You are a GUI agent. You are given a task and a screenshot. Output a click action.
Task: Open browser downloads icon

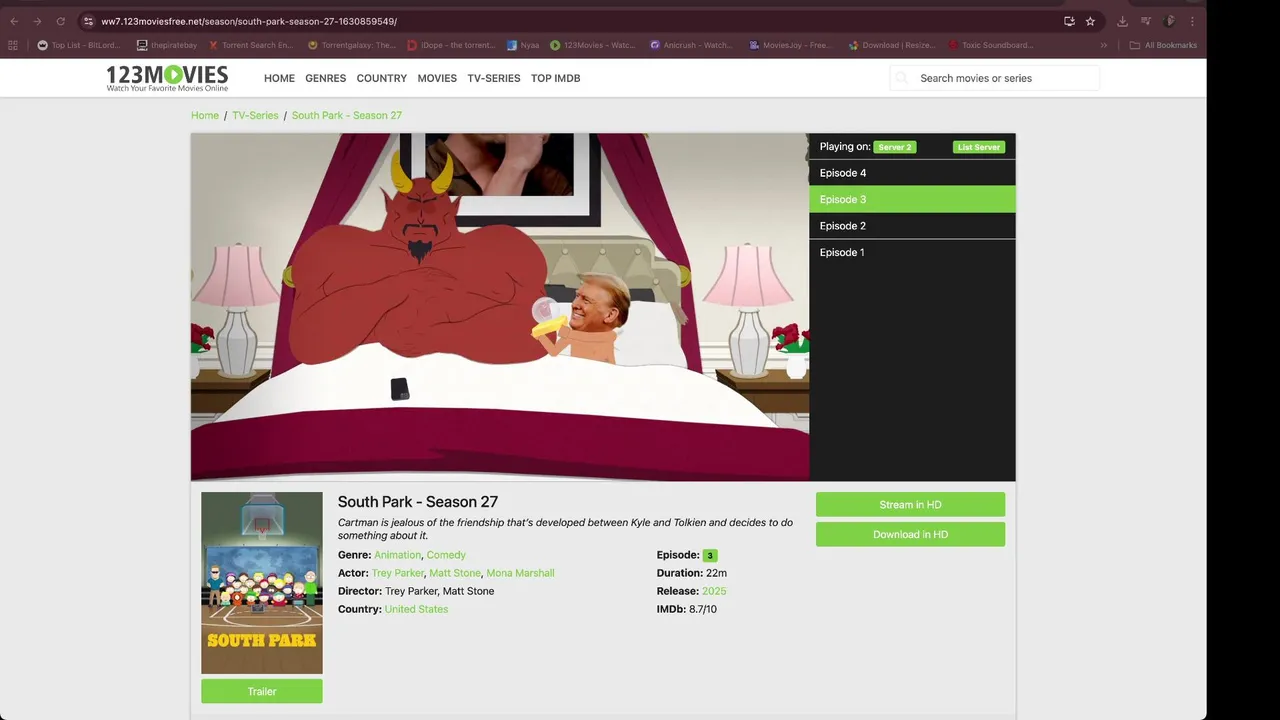(1122, 21)
